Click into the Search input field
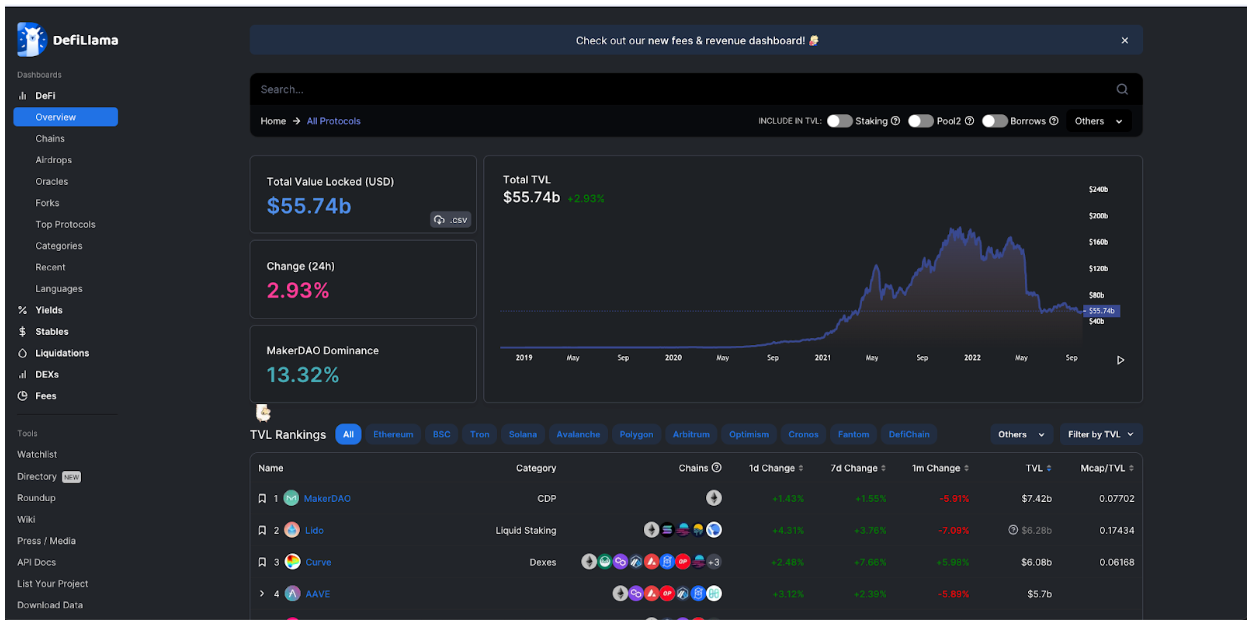The width and height of the screenshot is (1254, 631). 680,89
